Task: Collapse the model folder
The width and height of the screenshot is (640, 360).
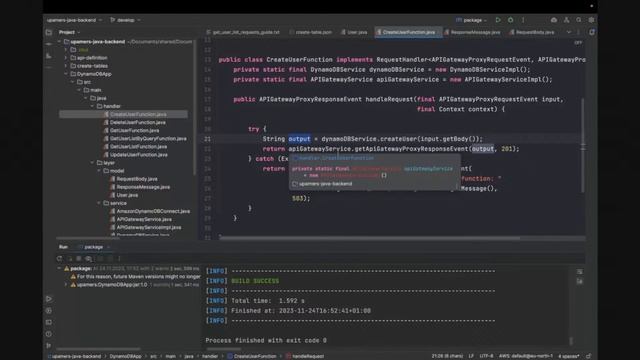Action: pyautogui.click(x=99, y=171)
